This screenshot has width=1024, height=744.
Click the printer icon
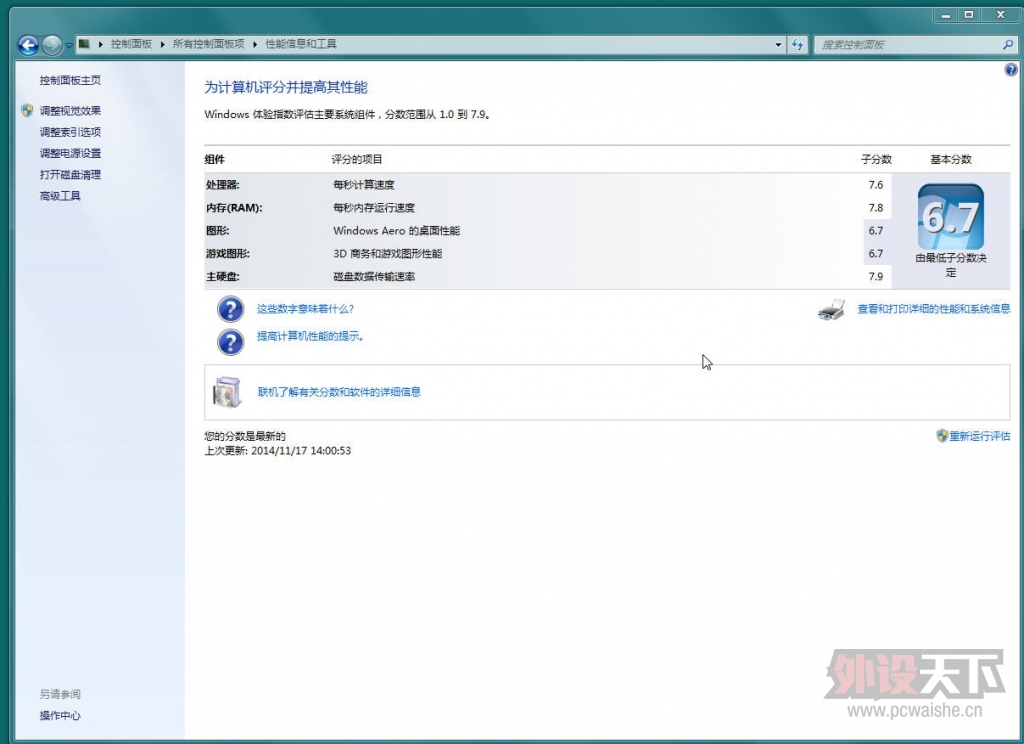tap(831, 310)
